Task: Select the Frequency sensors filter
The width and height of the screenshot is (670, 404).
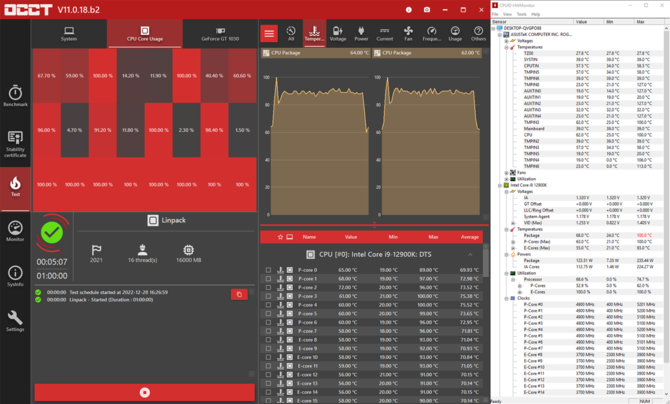Action: coord(432,33)
